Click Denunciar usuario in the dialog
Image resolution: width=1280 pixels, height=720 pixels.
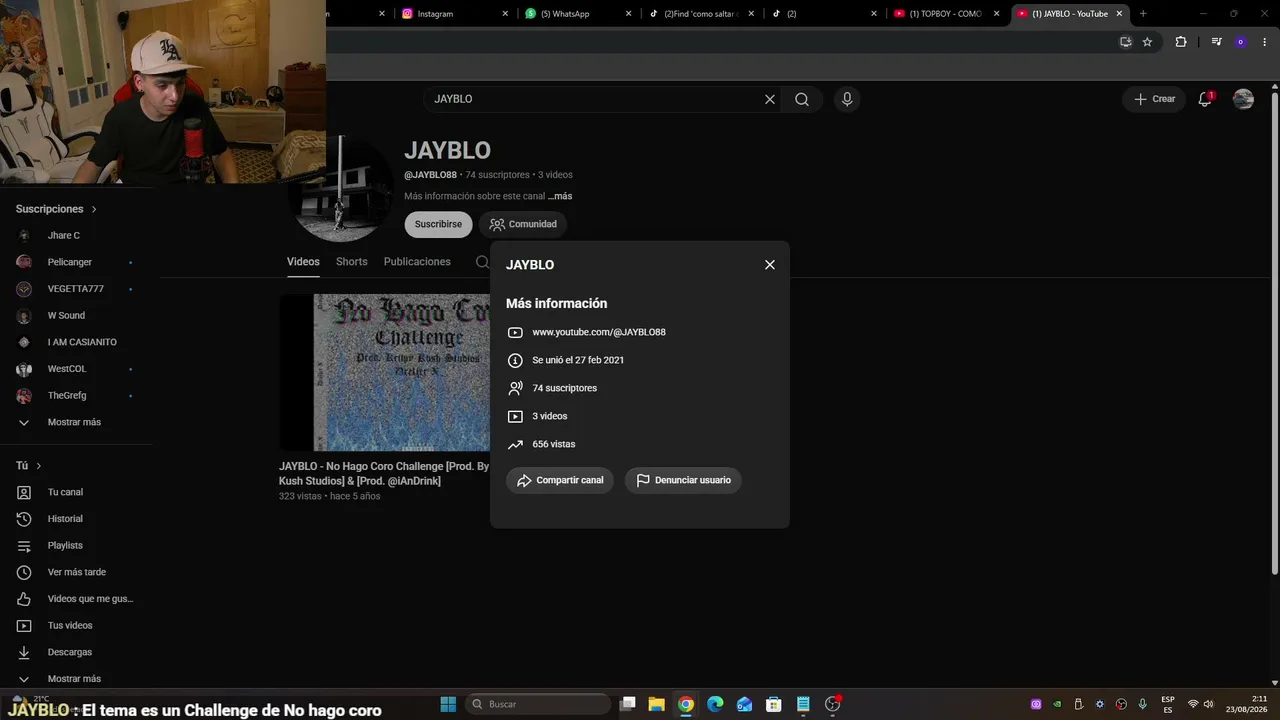pos(683,480)
